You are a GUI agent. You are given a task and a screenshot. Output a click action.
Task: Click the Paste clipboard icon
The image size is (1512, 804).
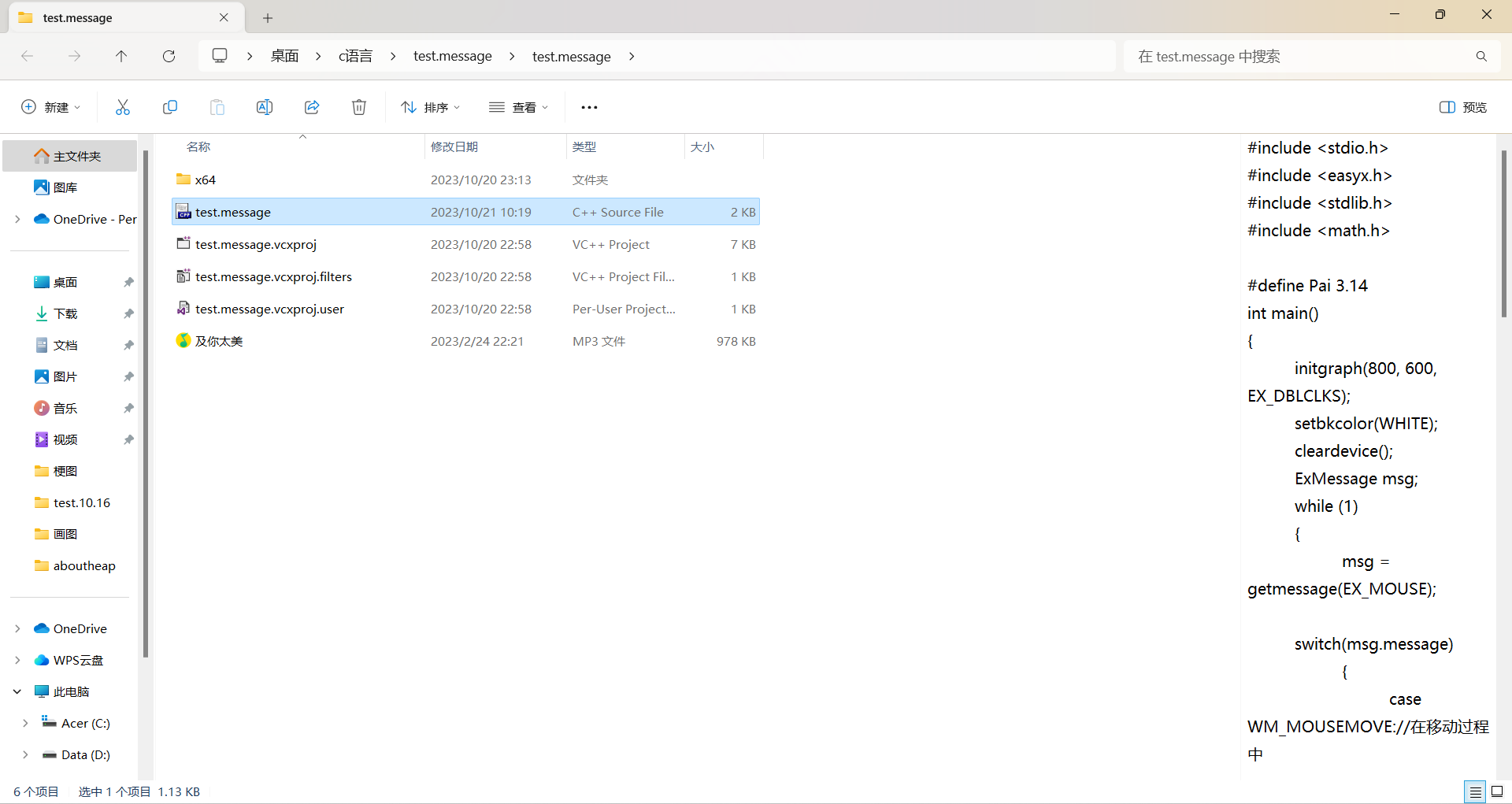pos(217,107)
